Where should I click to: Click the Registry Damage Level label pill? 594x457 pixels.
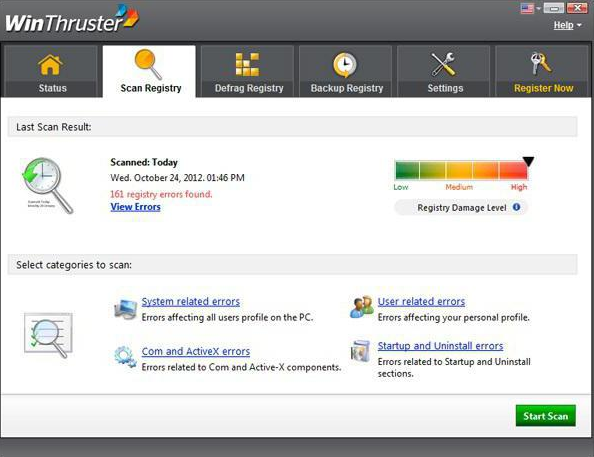tap(461, 207)
